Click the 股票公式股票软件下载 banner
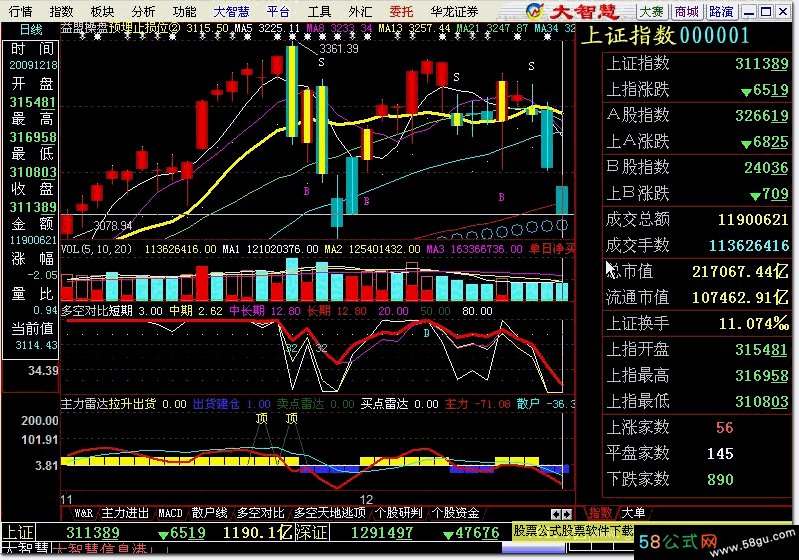Viewport: 799px width, 560px height. 573,531
